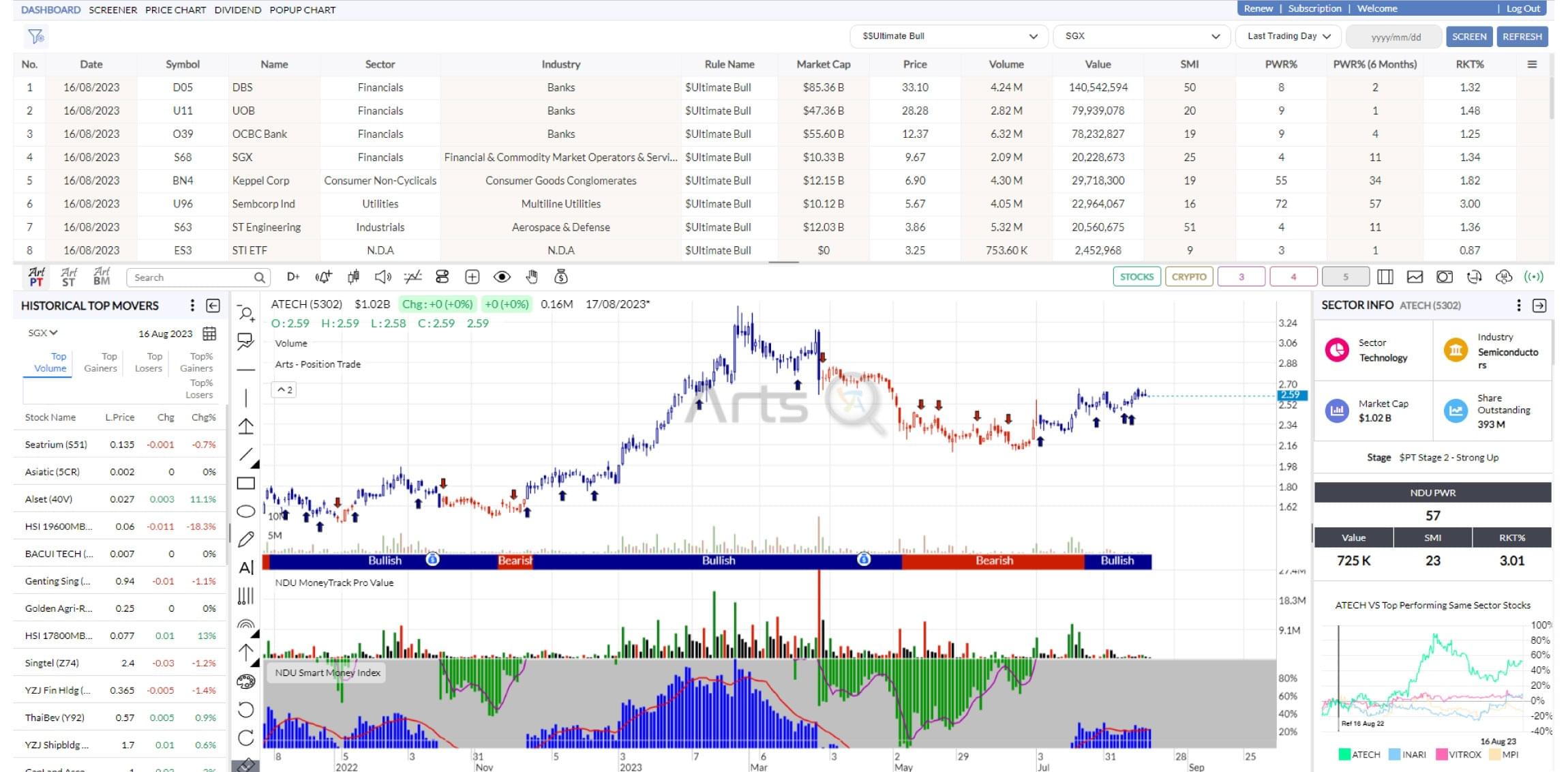This screenshot has width=1568, height=772.
Task: Click the Renew link
Action: point(1258,8)
